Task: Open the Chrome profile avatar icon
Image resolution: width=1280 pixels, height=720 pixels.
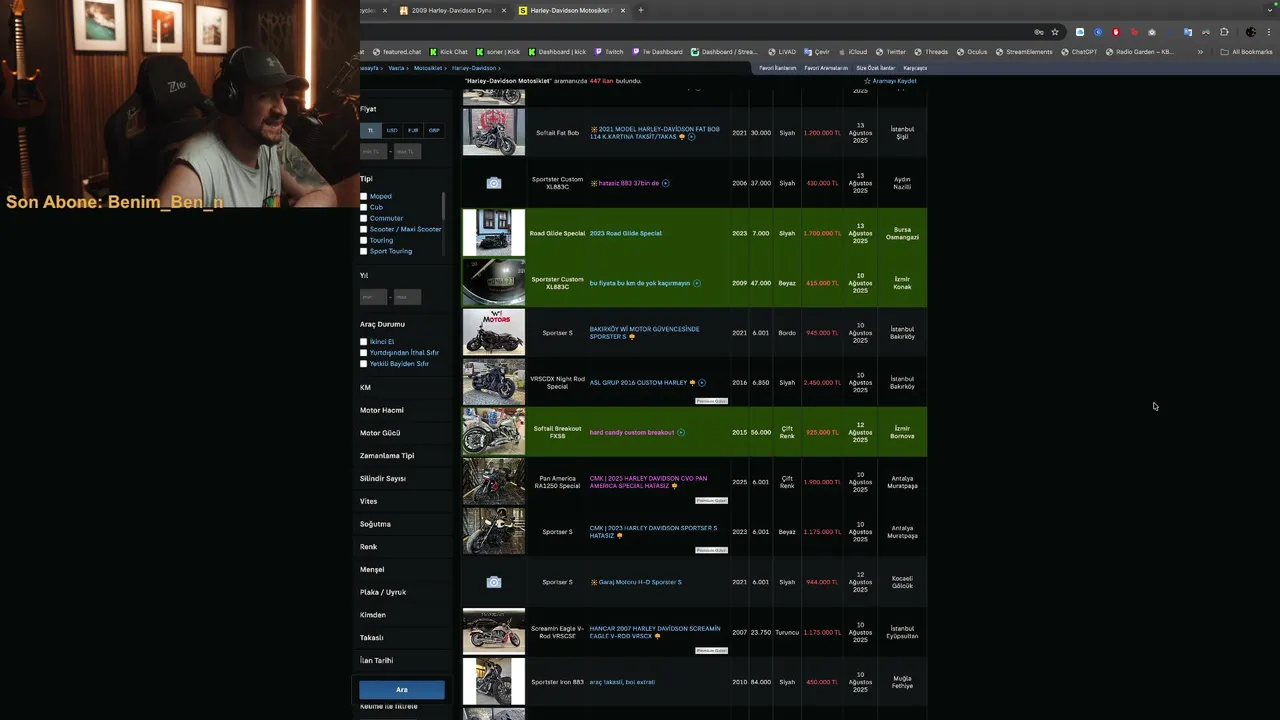Action: pos(1250,32)
